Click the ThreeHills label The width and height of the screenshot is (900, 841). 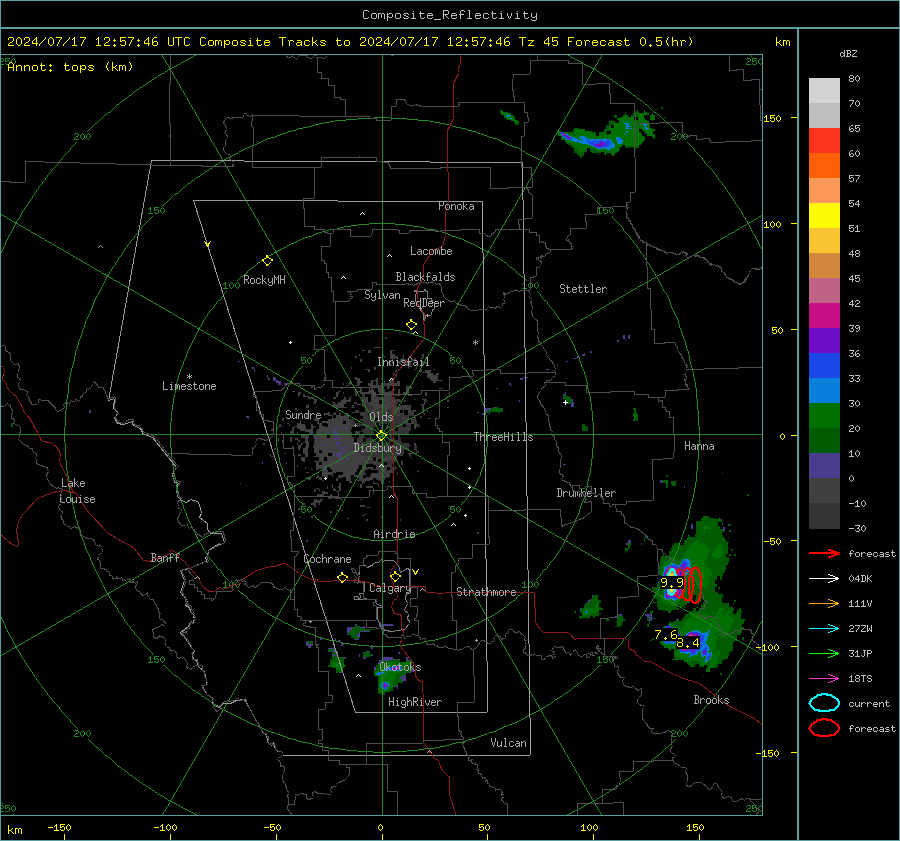coord(503,437)
